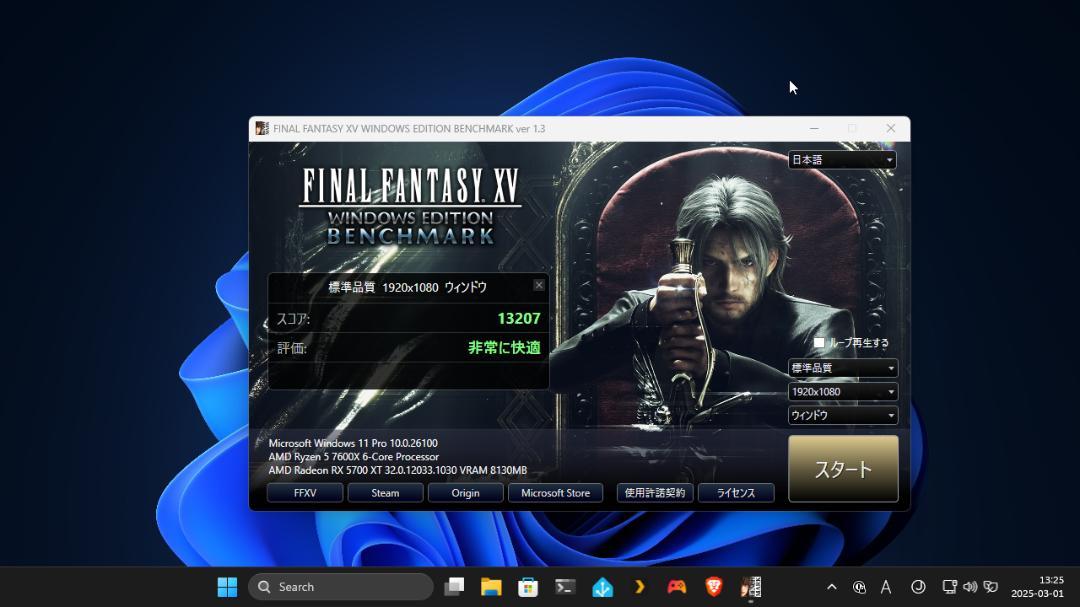The image size is (1080, 607).
Task: Click the rating text 非常に快適
Action: (504, 348)
